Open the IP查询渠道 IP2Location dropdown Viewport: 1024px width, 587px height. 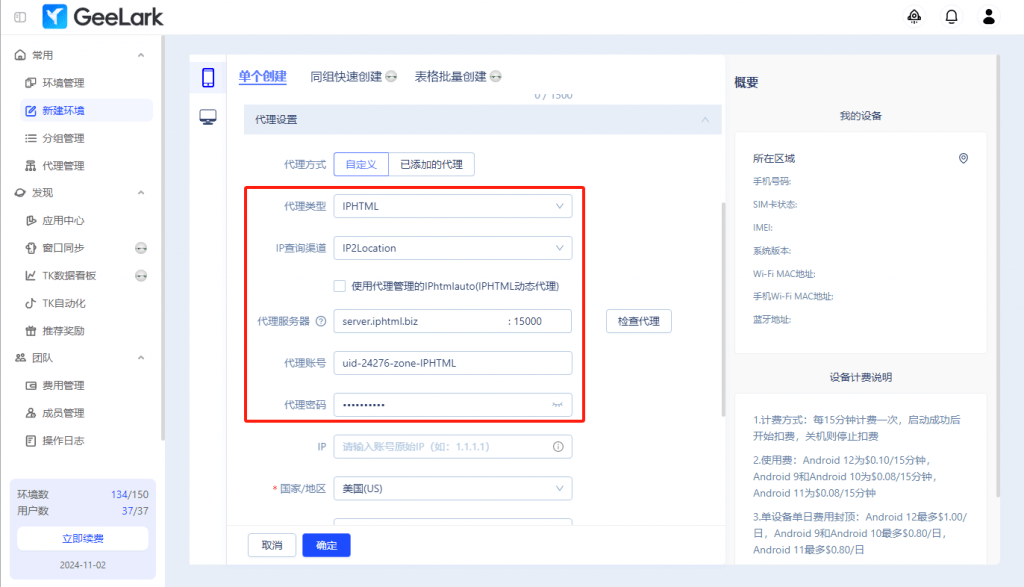point(452,247)
